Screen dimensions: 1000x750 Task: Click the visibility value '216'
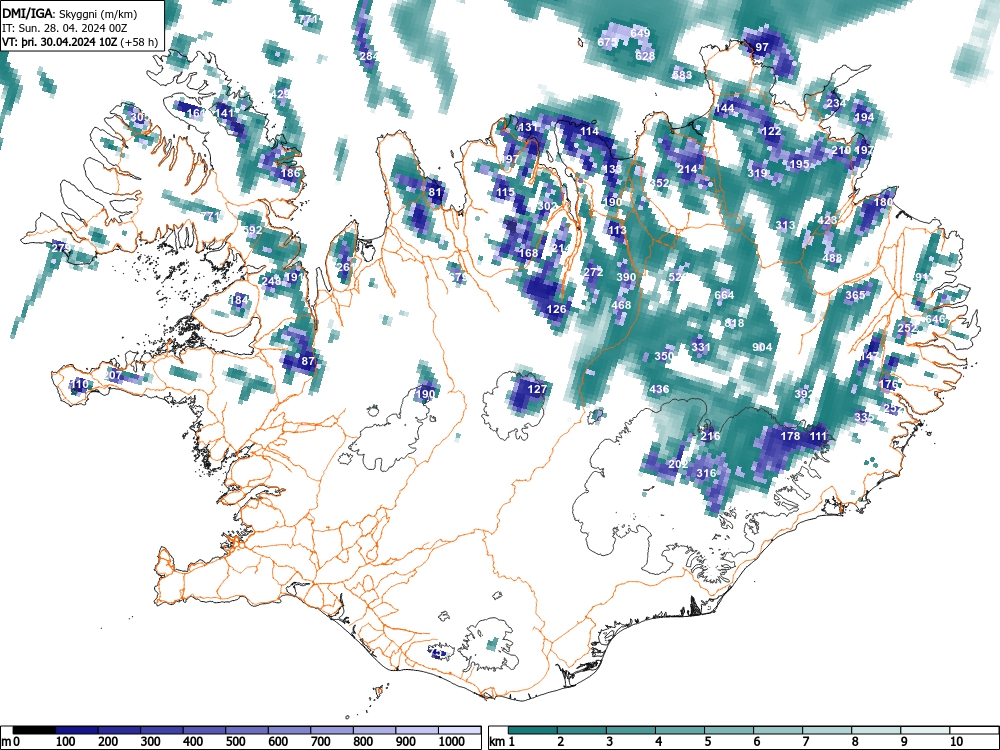point(710,436)
